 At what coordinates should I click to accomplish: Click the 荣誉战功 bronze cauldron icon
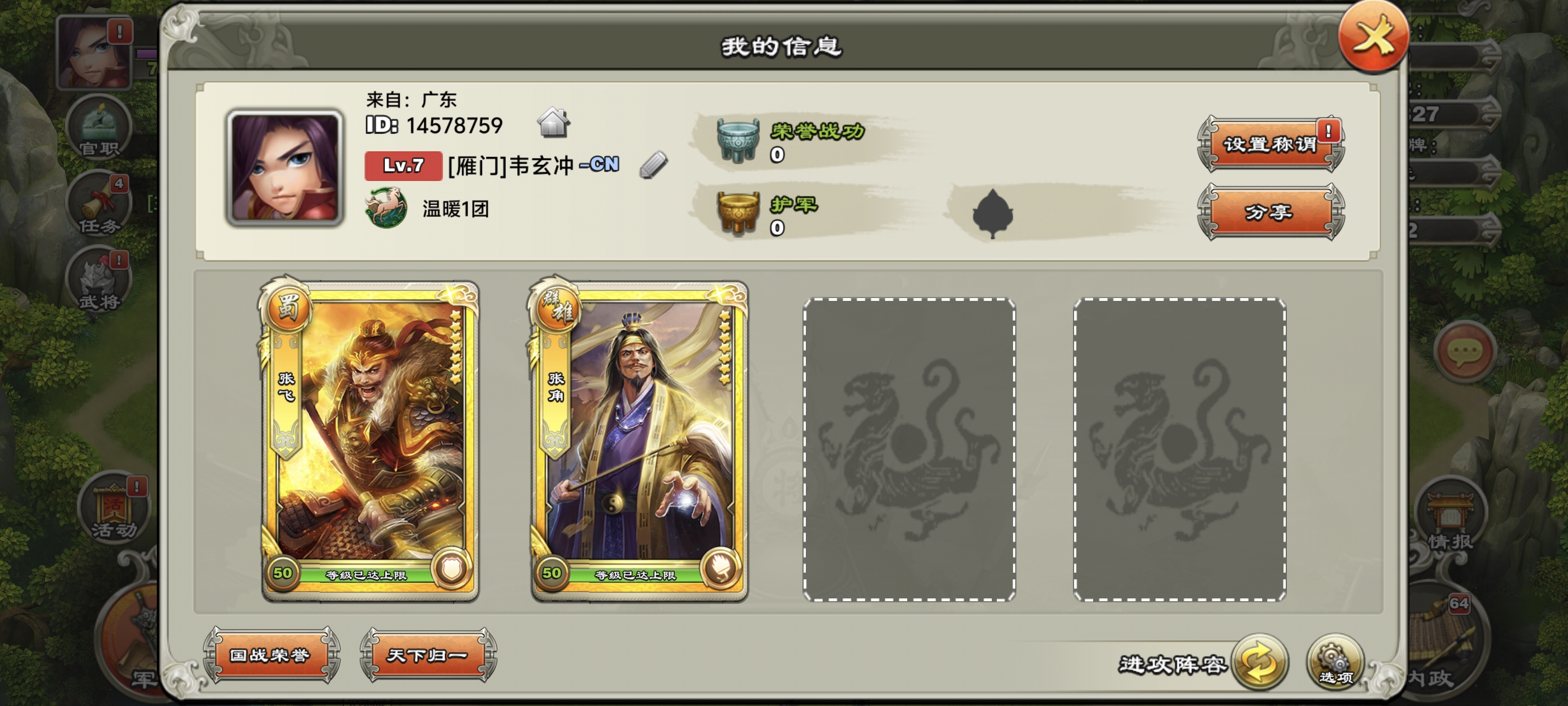tap(738, 140)
